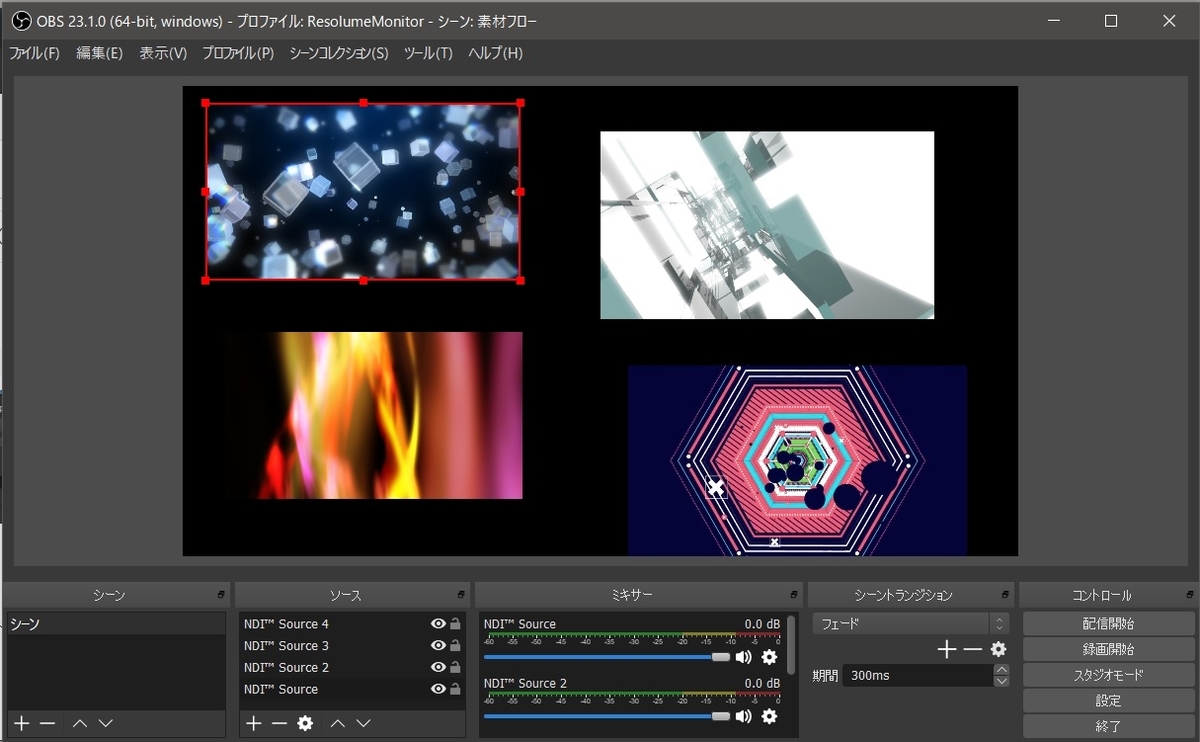Add a new scene with plus icon
This screenshot has height=742, width=1200.
pos(21,723)
